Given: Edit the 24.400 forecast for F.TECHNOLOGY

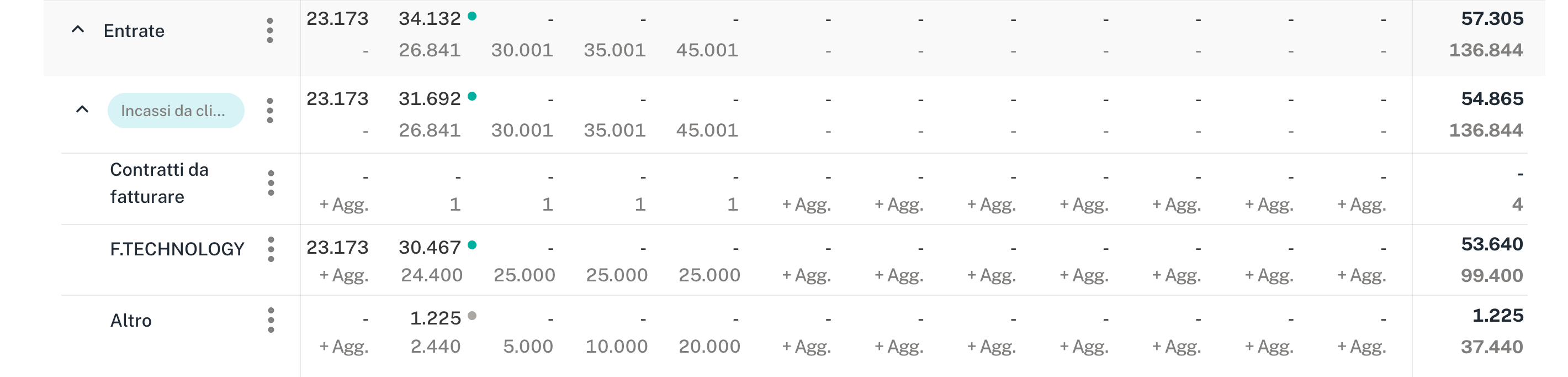Looking at the screenshot, I should (x=432, y=275).
